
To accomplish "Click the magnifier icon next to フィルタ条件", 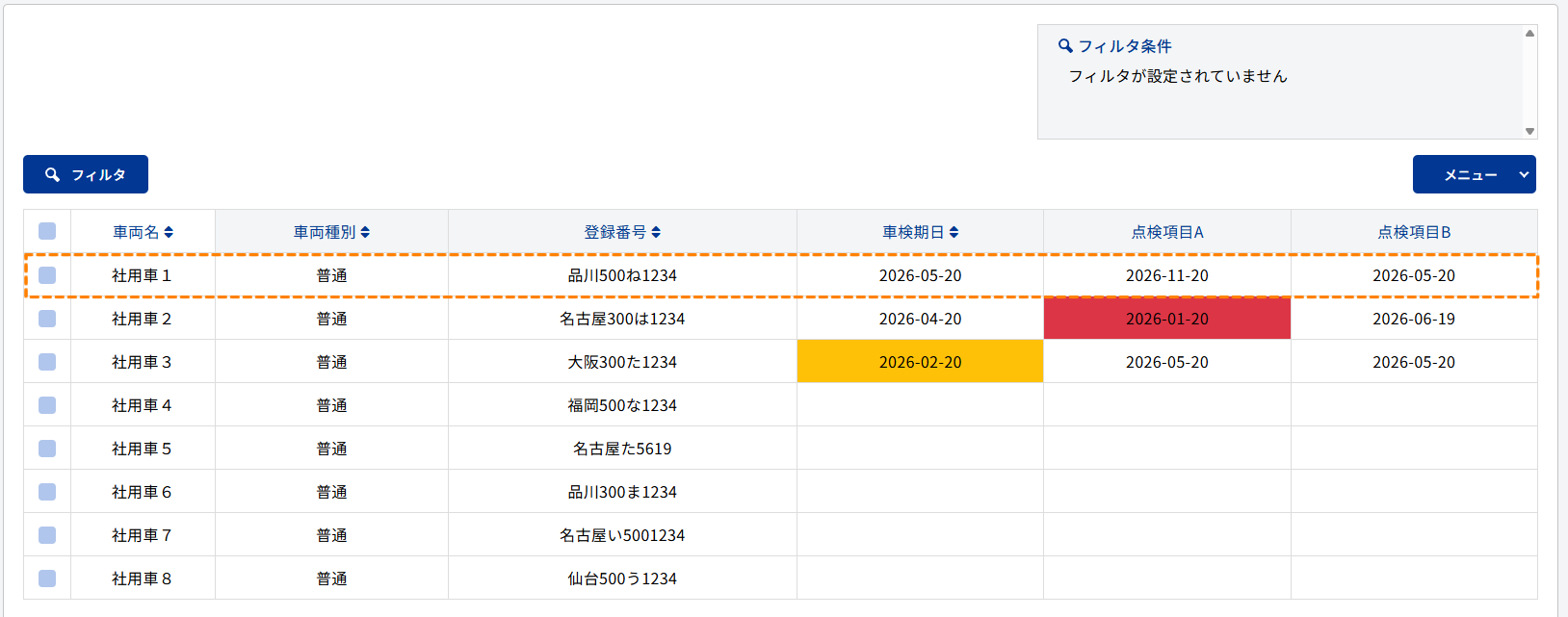I will point(1065,46).
